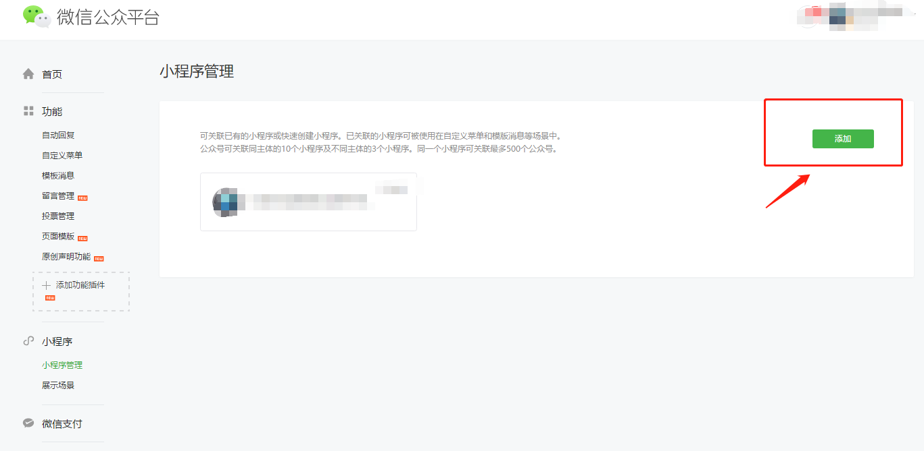The height and width of the screenshot is (451, 924).
Task: Select 功能 section heading
Action: [52, 111]
